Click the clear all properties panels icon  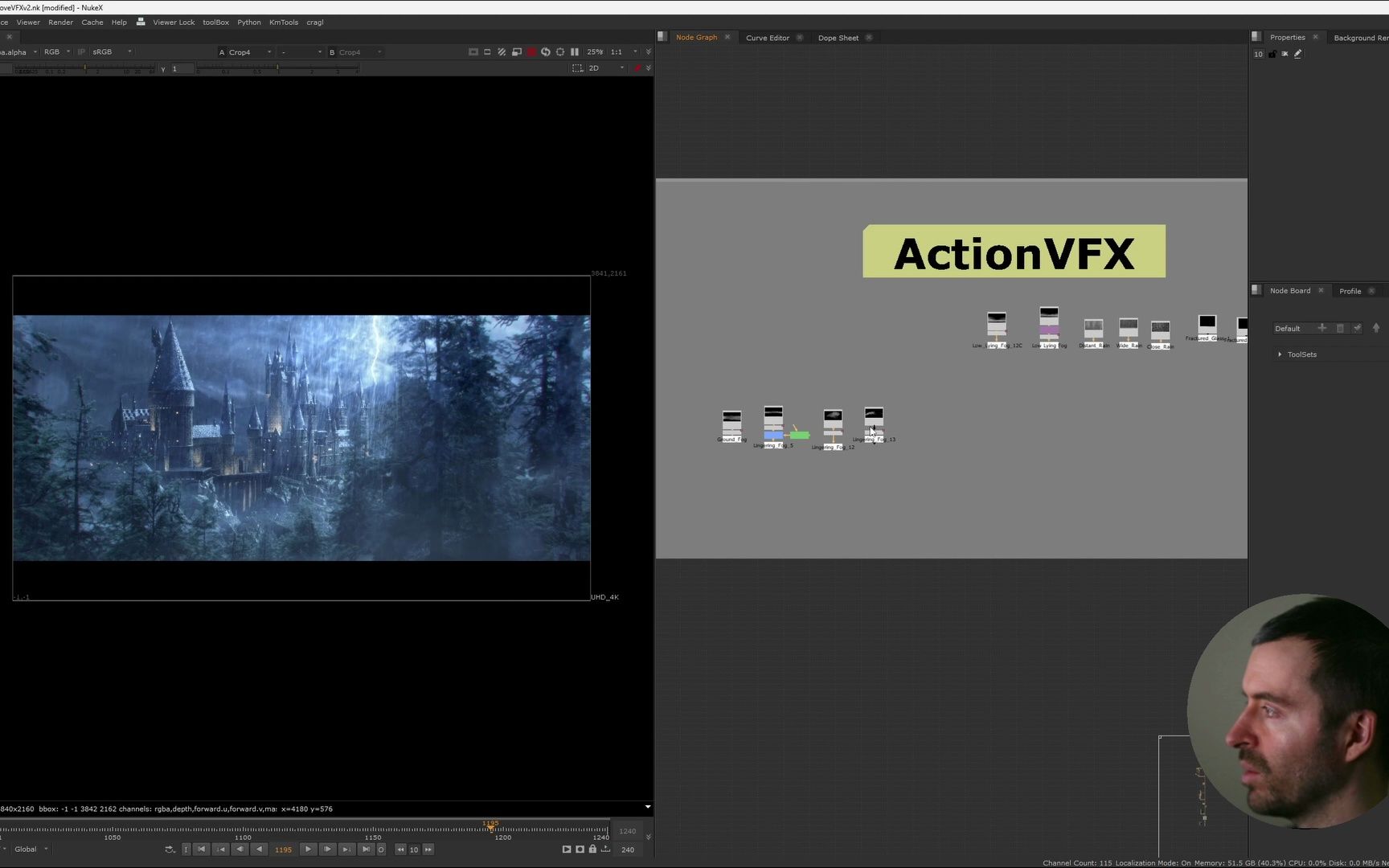[1285, 54]
